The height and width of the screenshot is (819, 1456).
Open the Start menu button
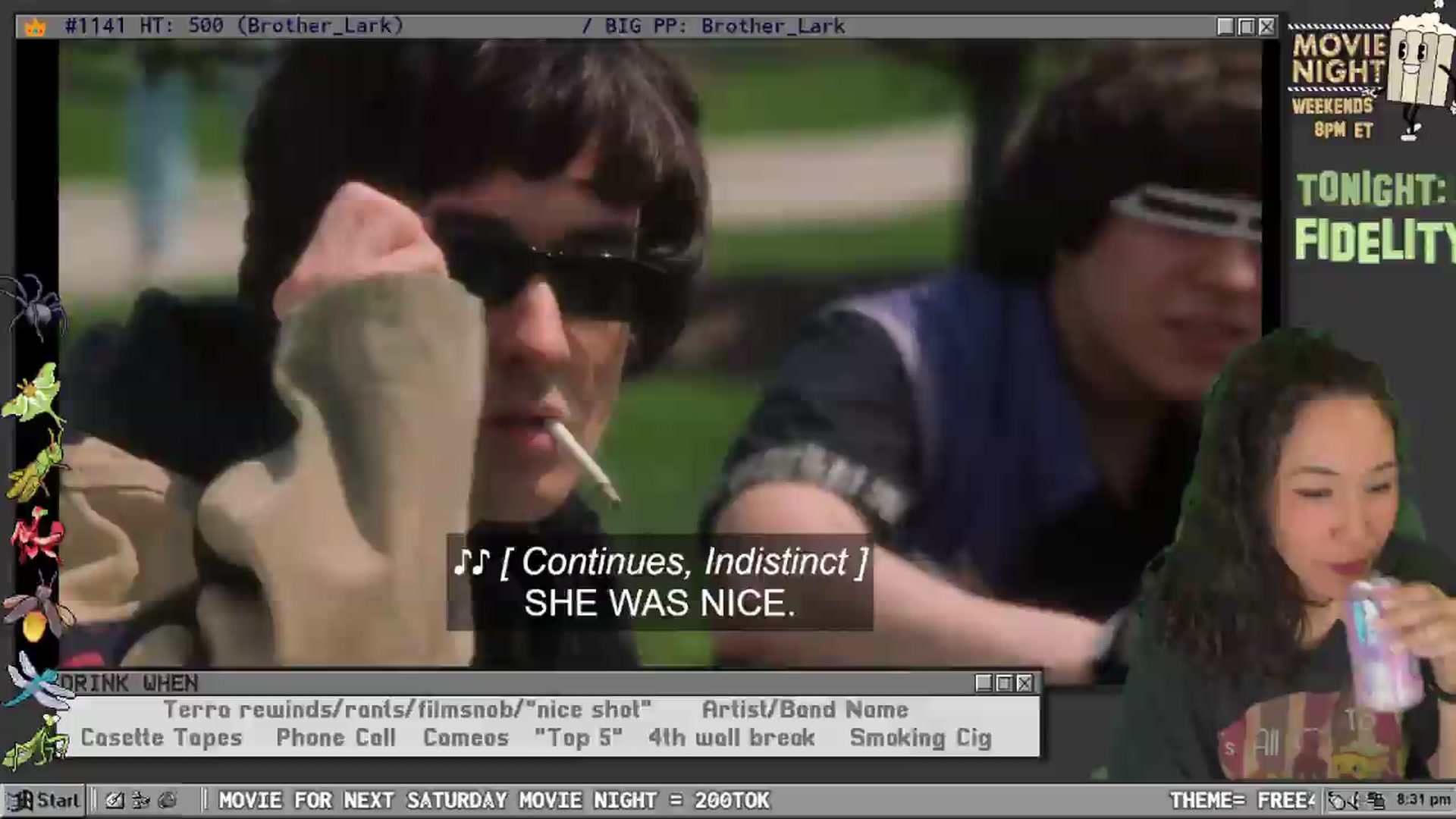point(44,800)
